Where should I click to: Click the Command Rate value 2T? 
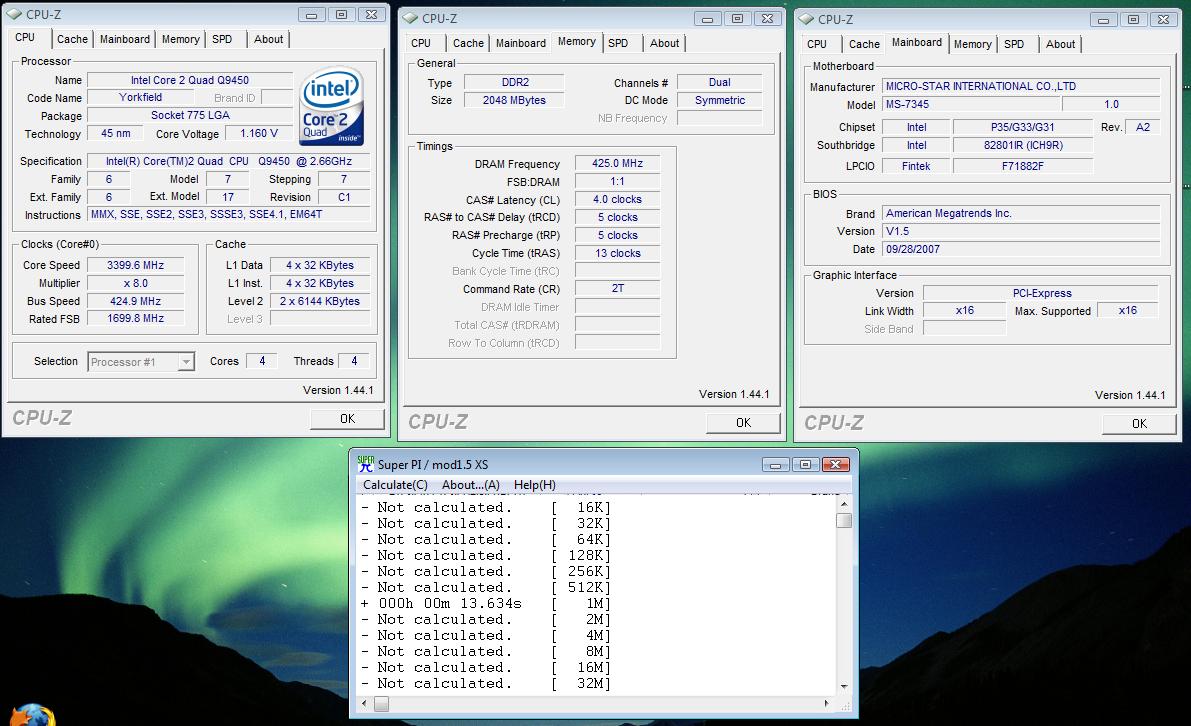point(618,289)
